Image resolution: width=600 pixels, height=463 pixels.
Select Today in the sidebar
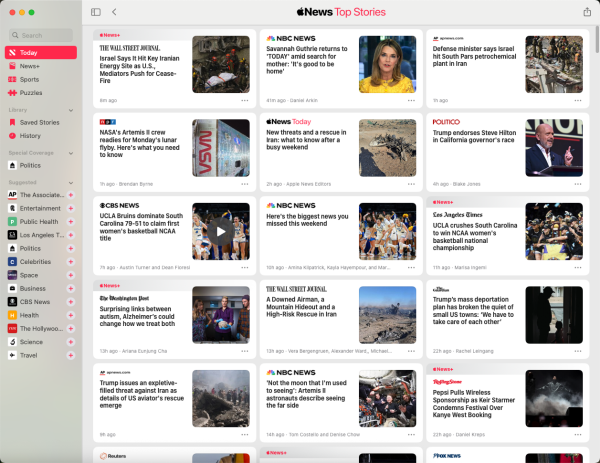[x=41, y=52]
